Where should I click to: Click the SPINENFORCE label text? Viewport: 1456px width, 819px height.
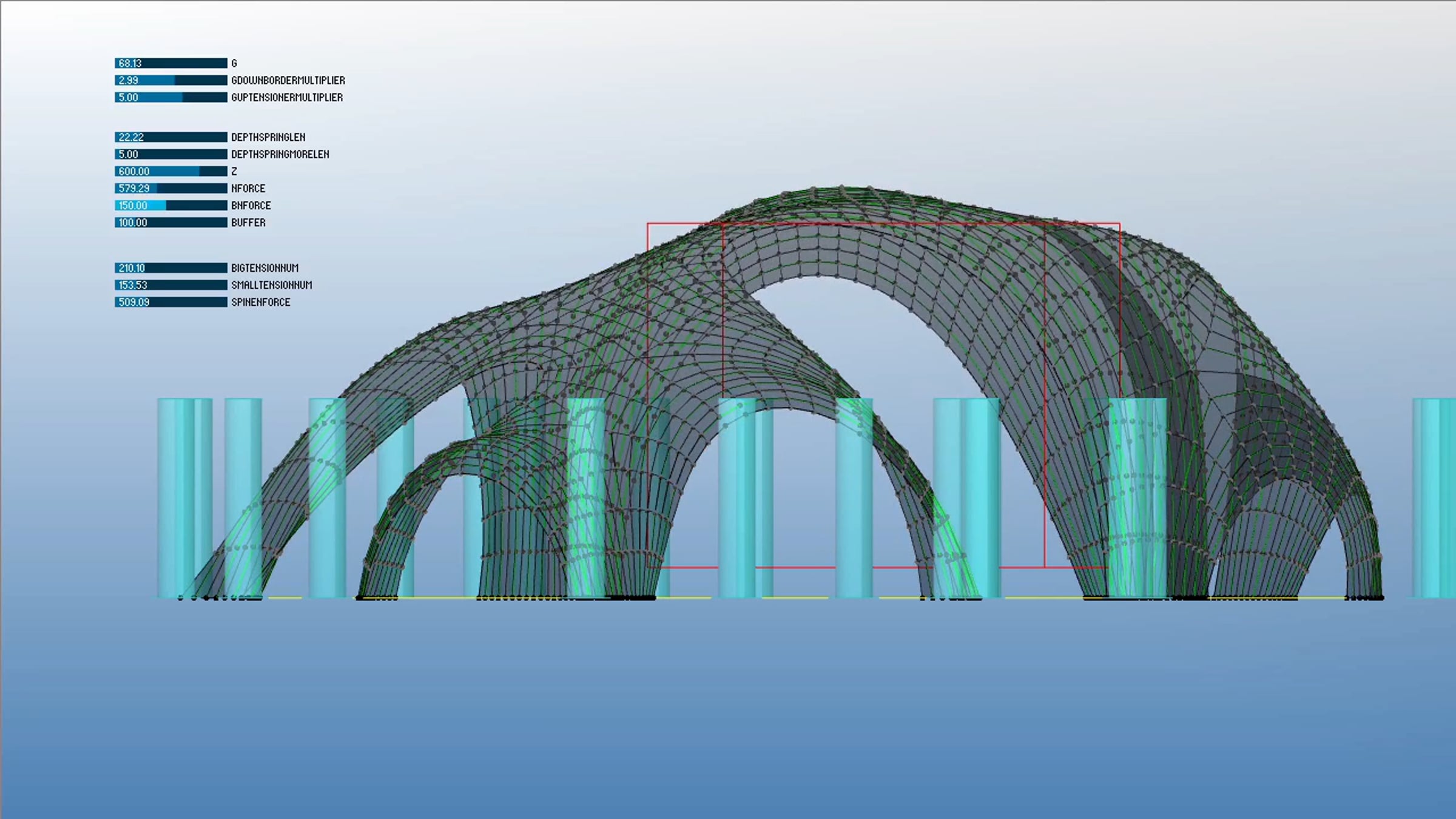pos(261,302)
